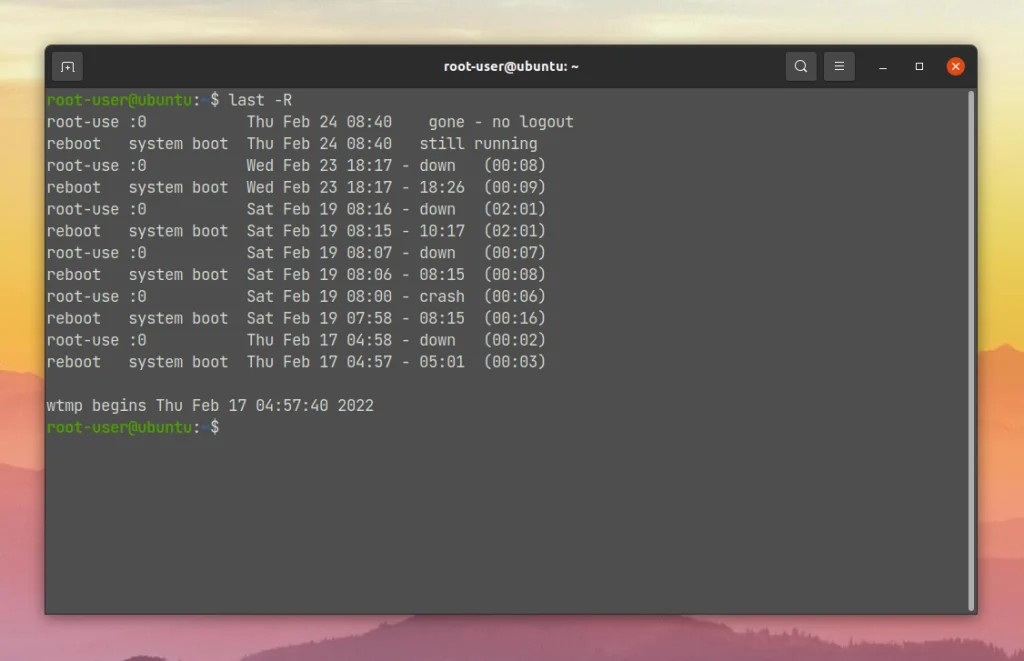Open a new terminal tab
This screenshot has height=661, width=1024.
[x=67, y=66]
